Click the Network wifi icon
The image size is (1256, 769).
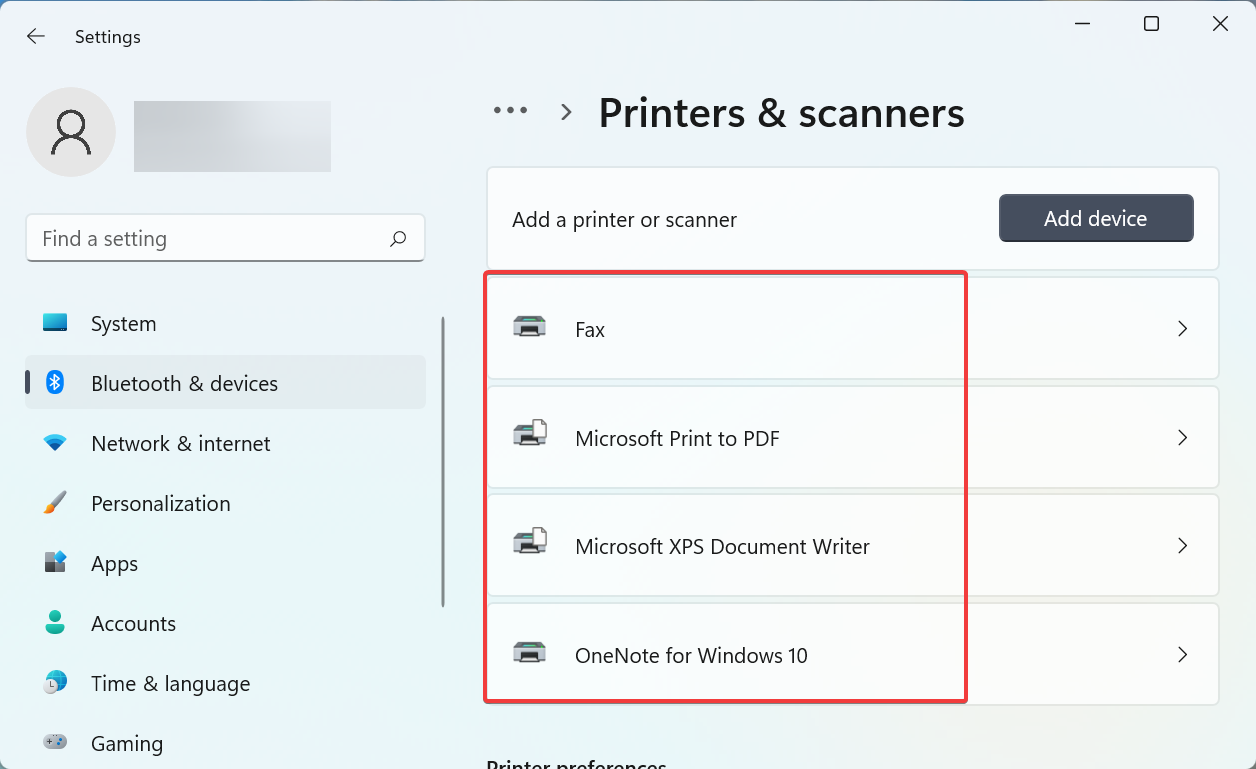point(55,443)
